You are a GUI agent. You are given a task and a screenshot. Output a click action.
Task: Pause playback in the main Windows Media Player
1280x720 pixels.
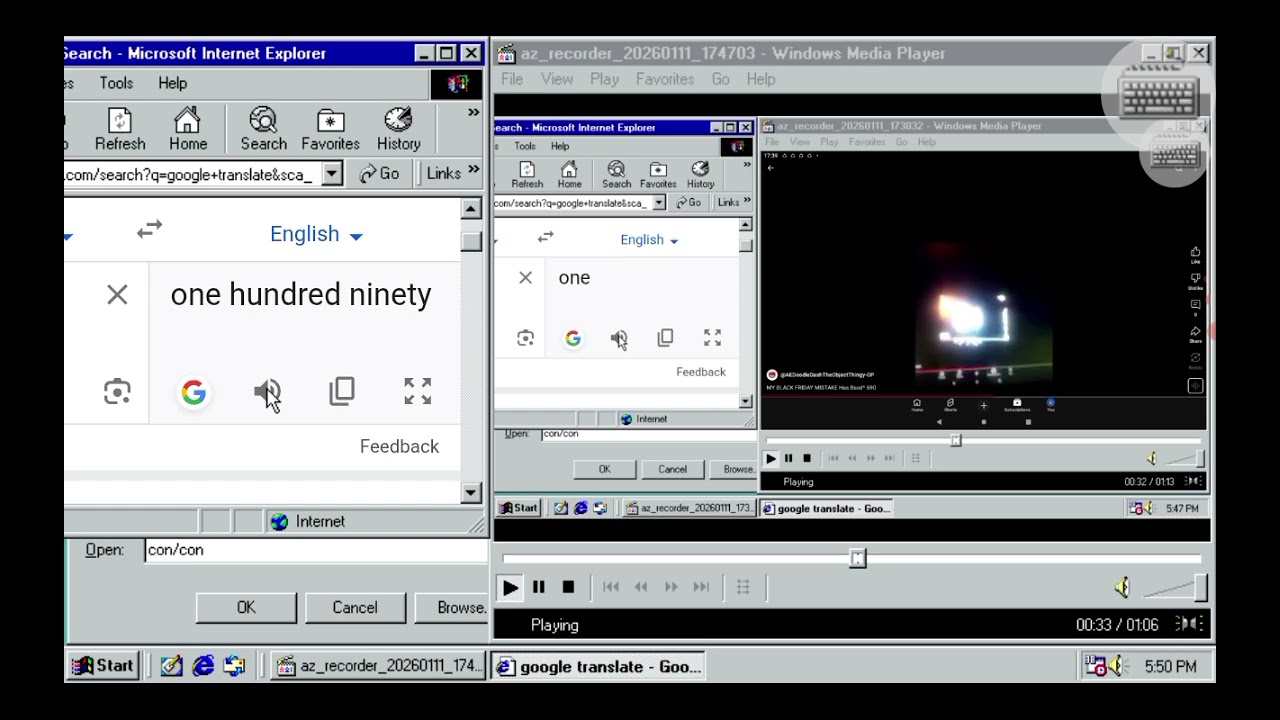[539, 587]
